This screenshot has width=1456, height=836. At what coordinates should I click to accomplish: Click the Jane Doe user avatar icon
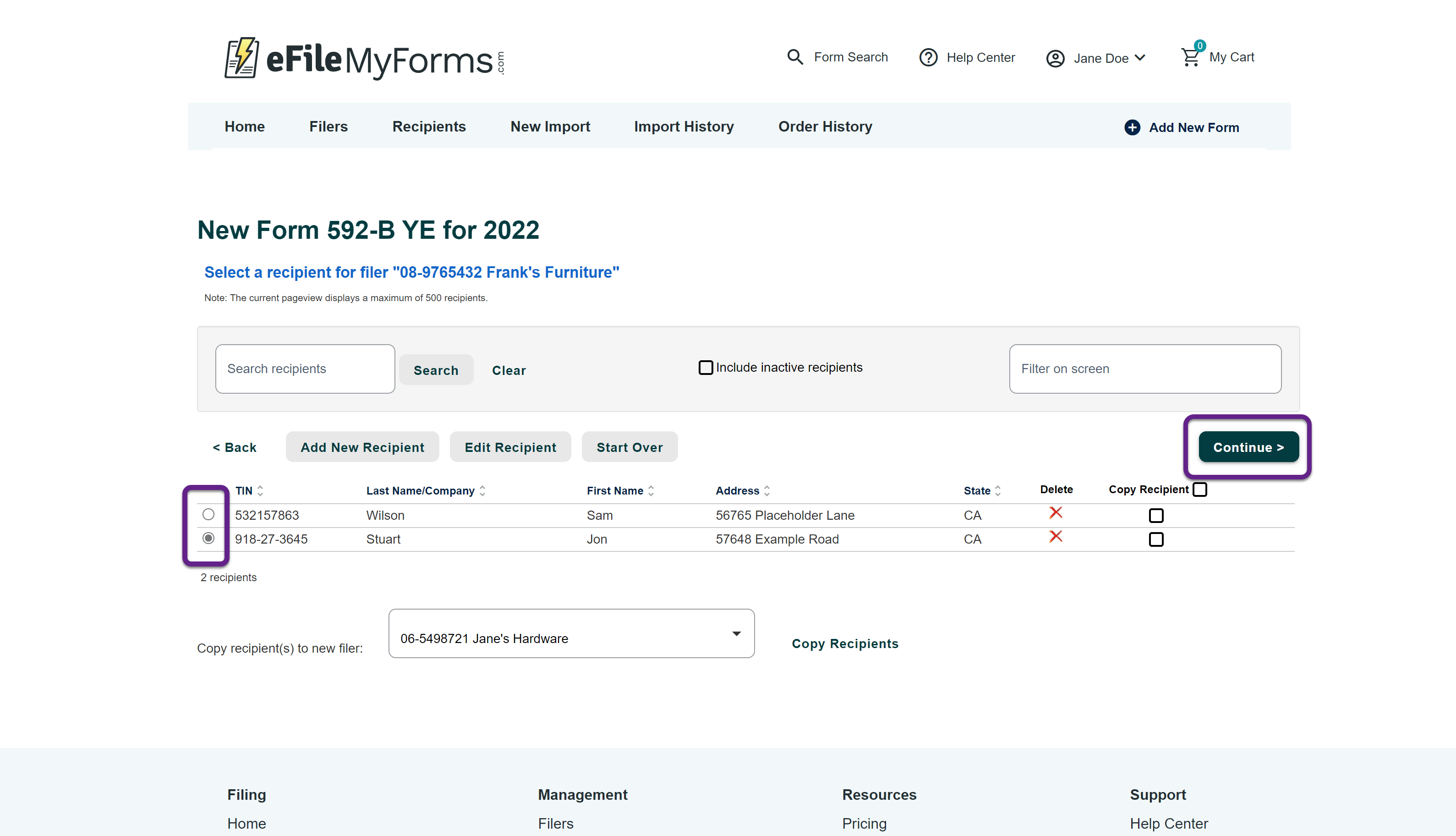click(x=1055, y=59)
